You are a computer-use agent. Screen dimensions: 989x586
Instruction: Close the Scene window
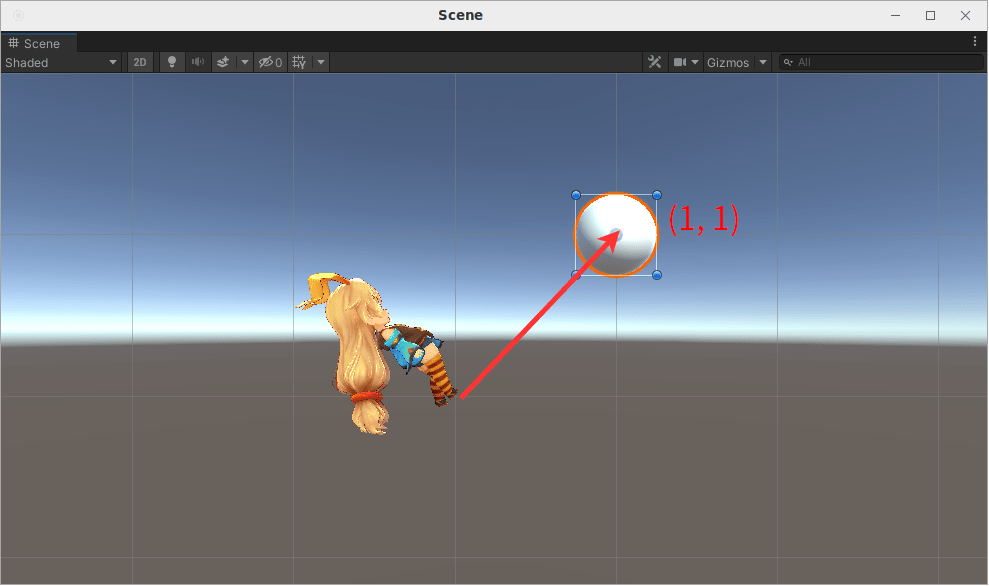point(965,15)
